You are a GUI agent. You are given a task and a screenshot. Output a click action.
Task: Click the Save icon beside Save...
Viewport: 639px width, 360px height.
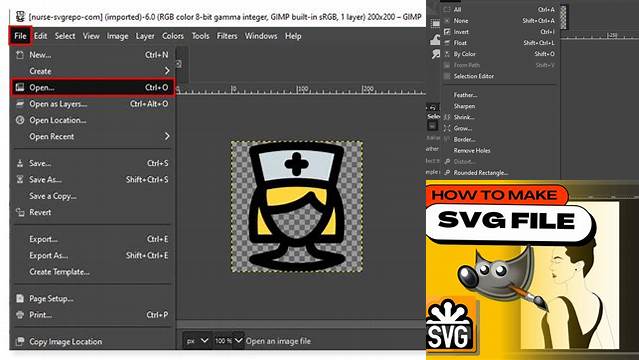(20, 163)
